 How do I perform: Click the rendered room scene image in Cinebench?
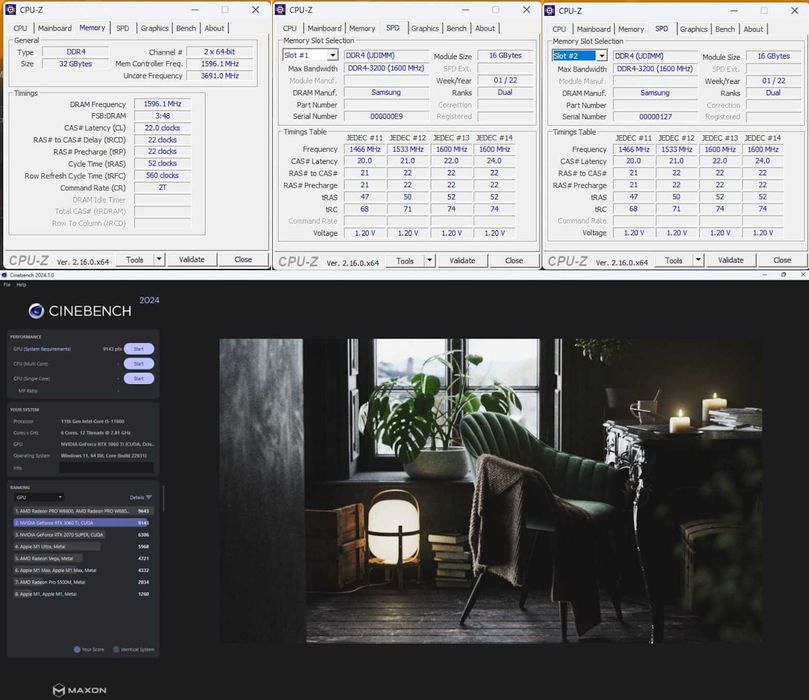click(491, 491)
